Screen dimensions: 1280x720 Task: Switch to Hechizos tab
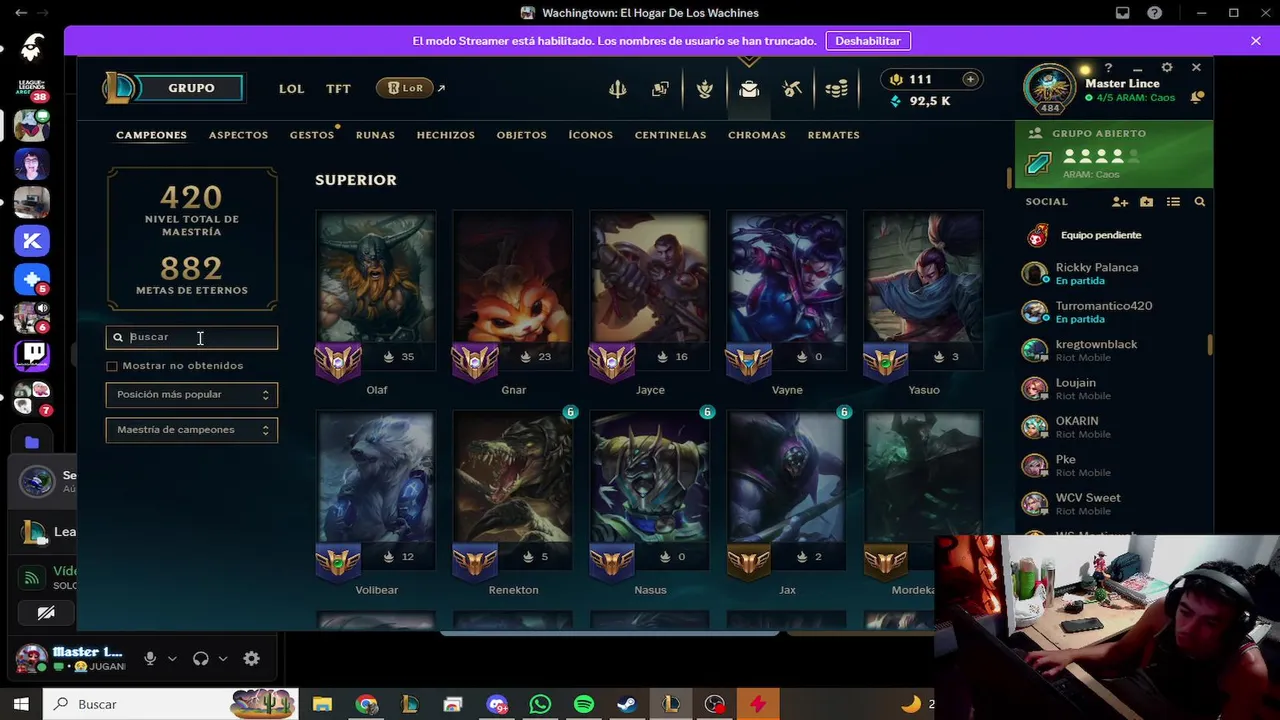(446, 135)
